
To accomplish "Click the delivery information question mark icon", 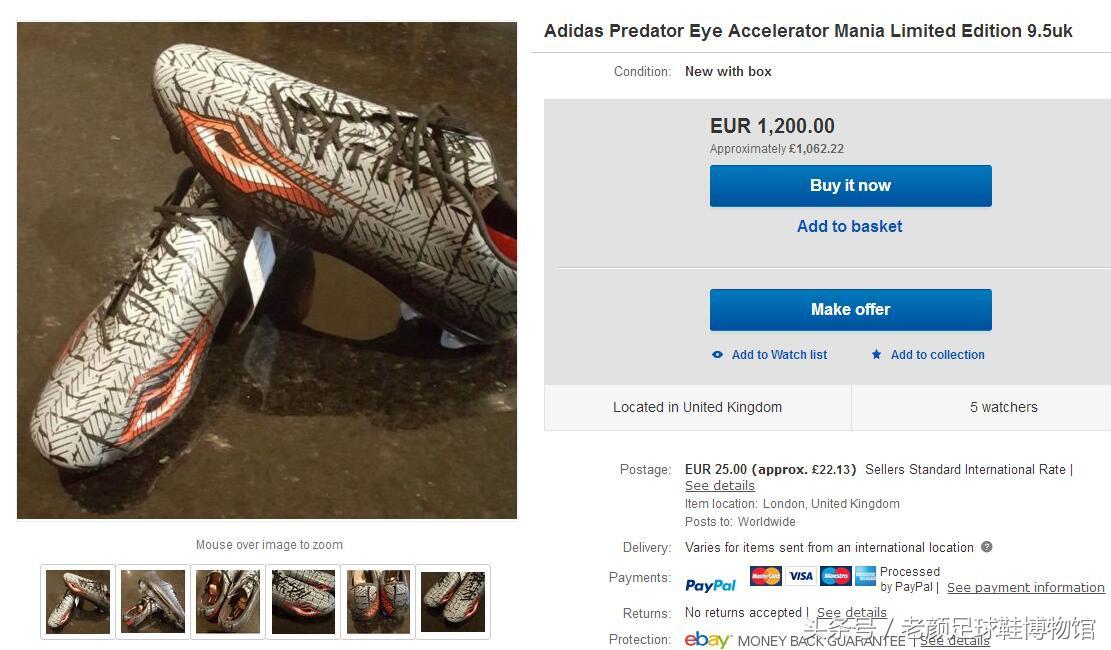I will [987, 547].
